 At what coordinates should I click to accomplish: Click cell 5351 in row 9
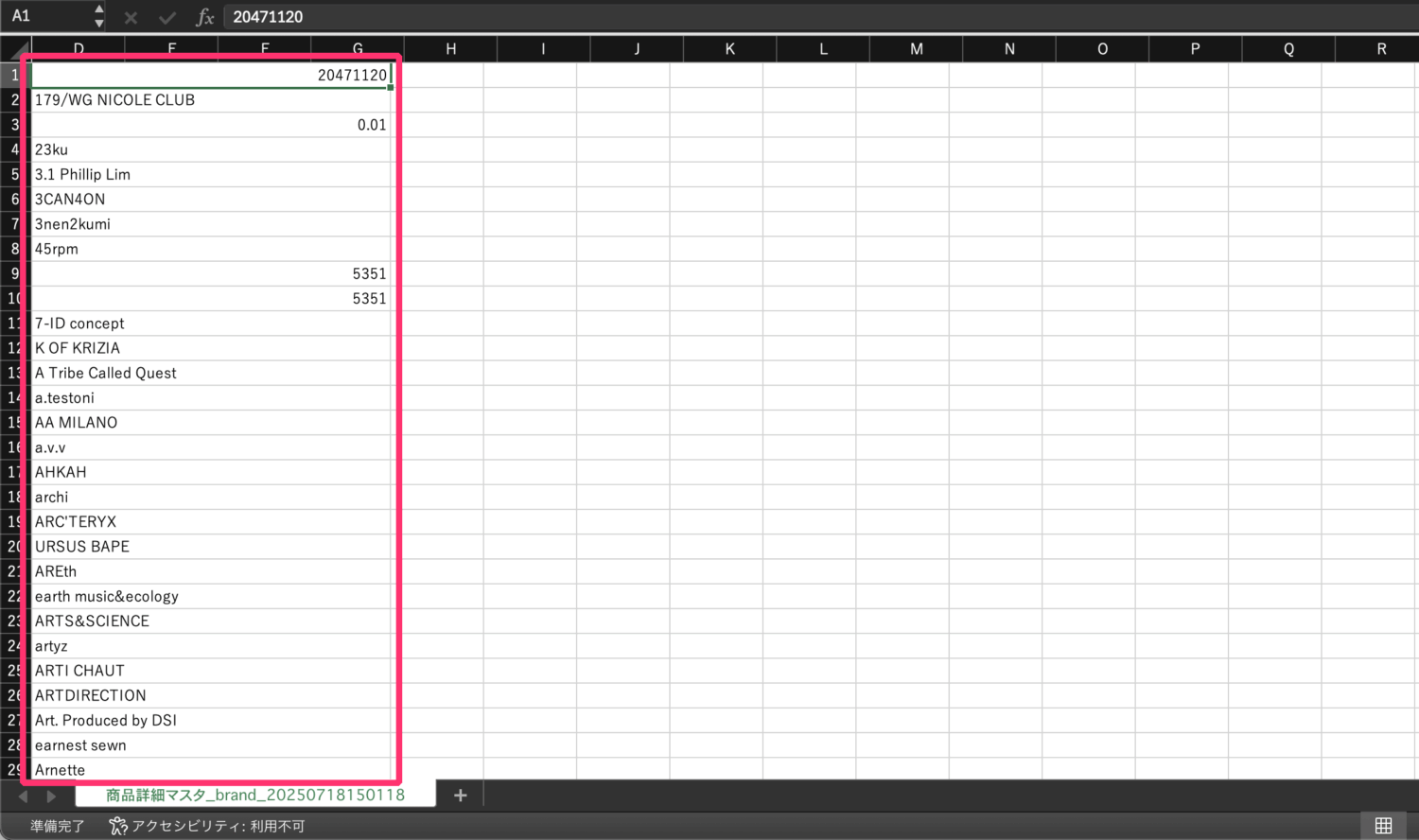212,273
